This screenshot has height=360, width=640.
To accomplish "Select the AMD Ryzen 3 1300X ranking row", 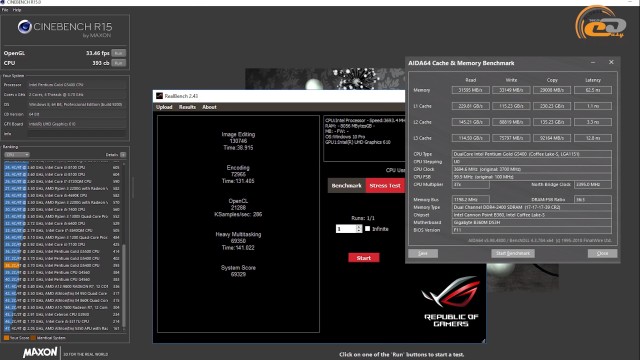I will pos(63,216).
